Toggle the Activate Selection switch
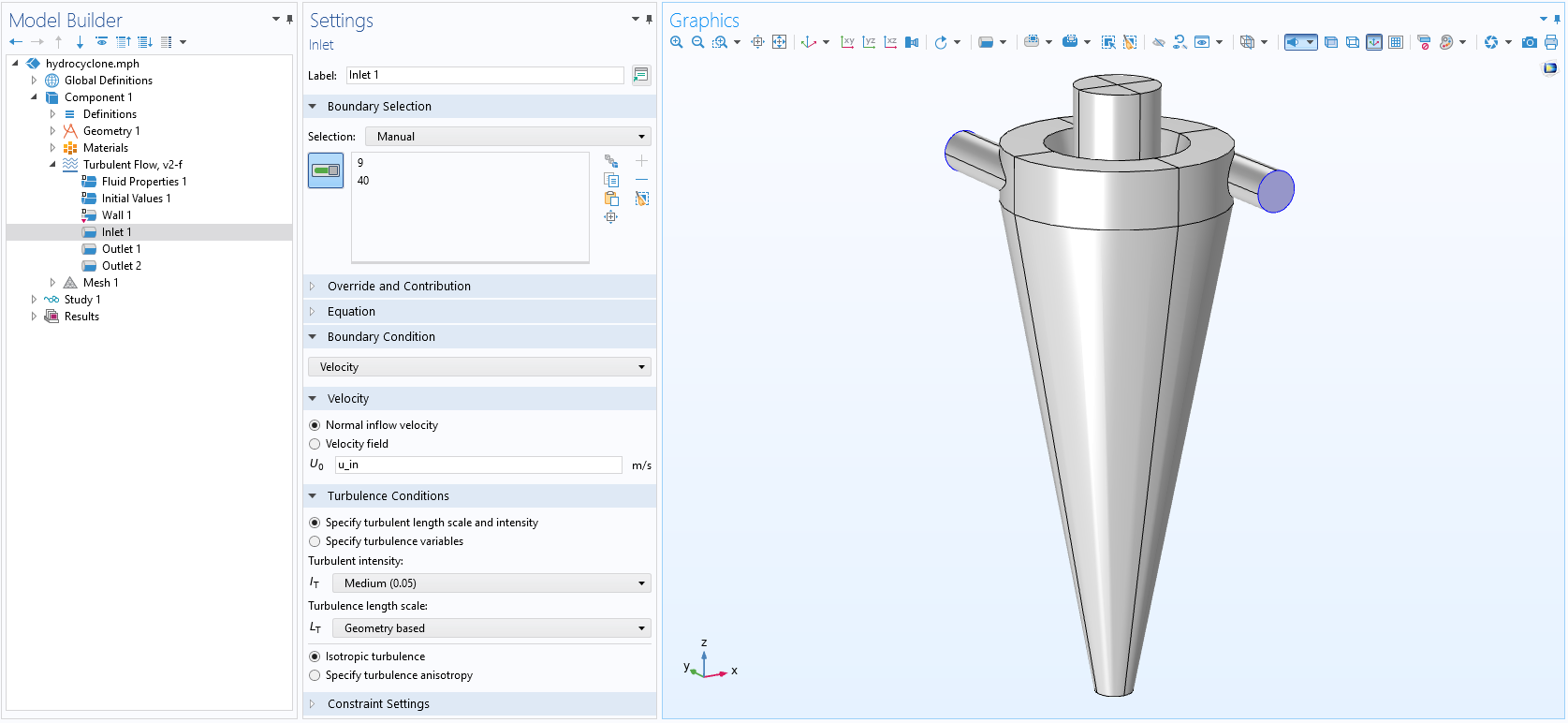1568x723 pixels. 326,170
